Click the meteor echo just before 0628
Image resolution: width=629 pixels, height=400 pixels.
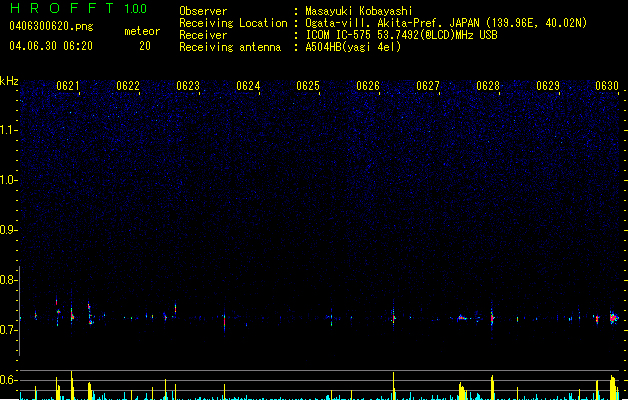click(492, 318)
